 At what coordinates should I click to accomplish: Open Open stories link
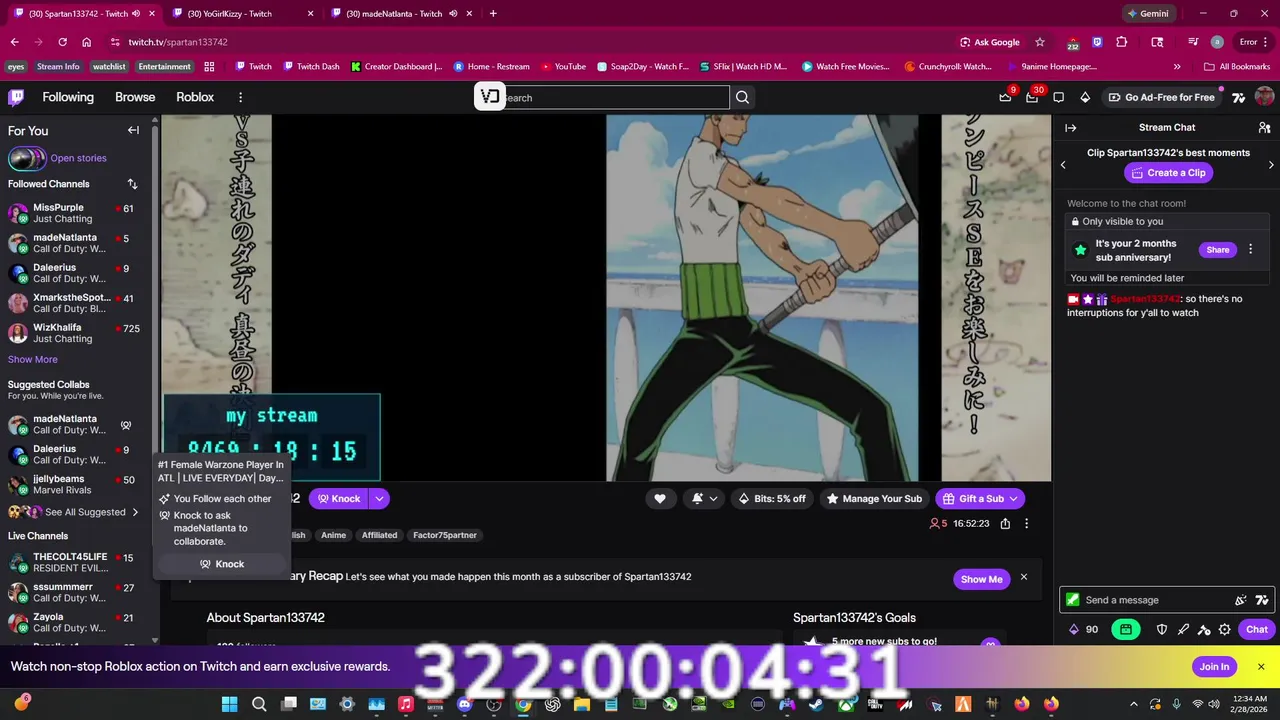78,158
